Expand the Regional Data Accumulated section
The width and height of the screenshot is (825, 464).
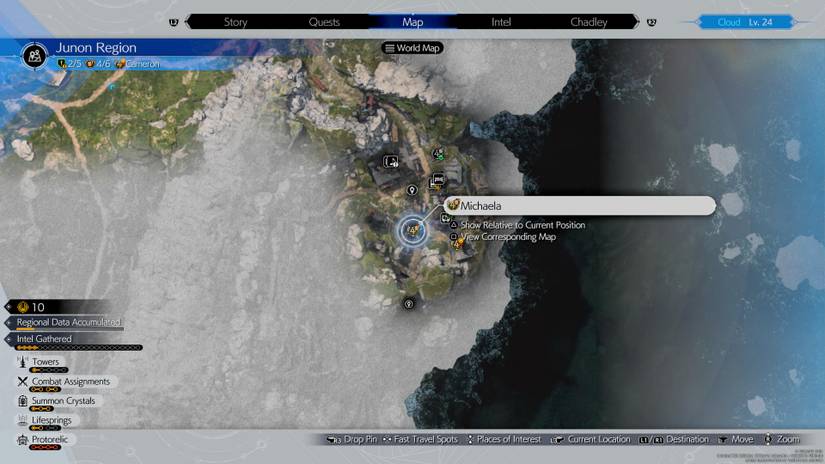68,322
